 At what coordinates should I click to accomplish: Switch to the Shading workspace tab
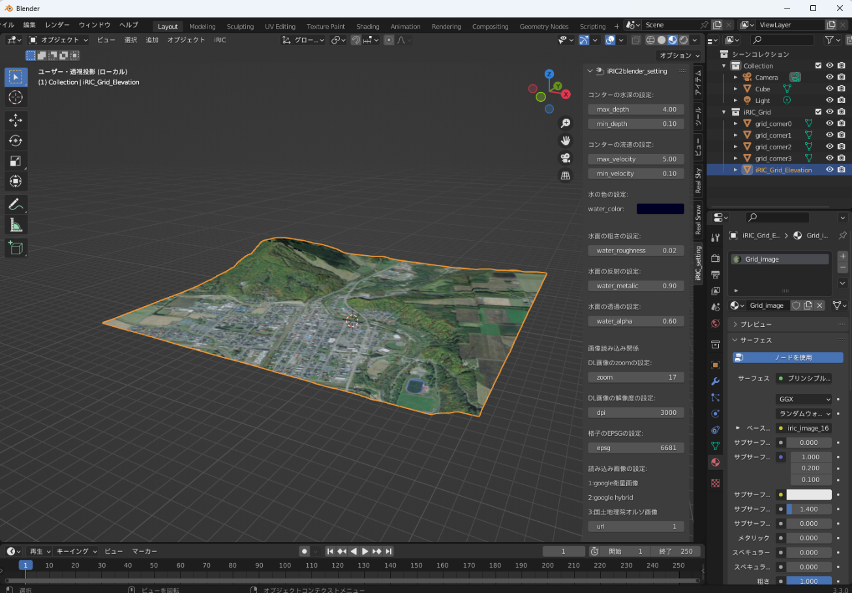(x=367, y=26)
